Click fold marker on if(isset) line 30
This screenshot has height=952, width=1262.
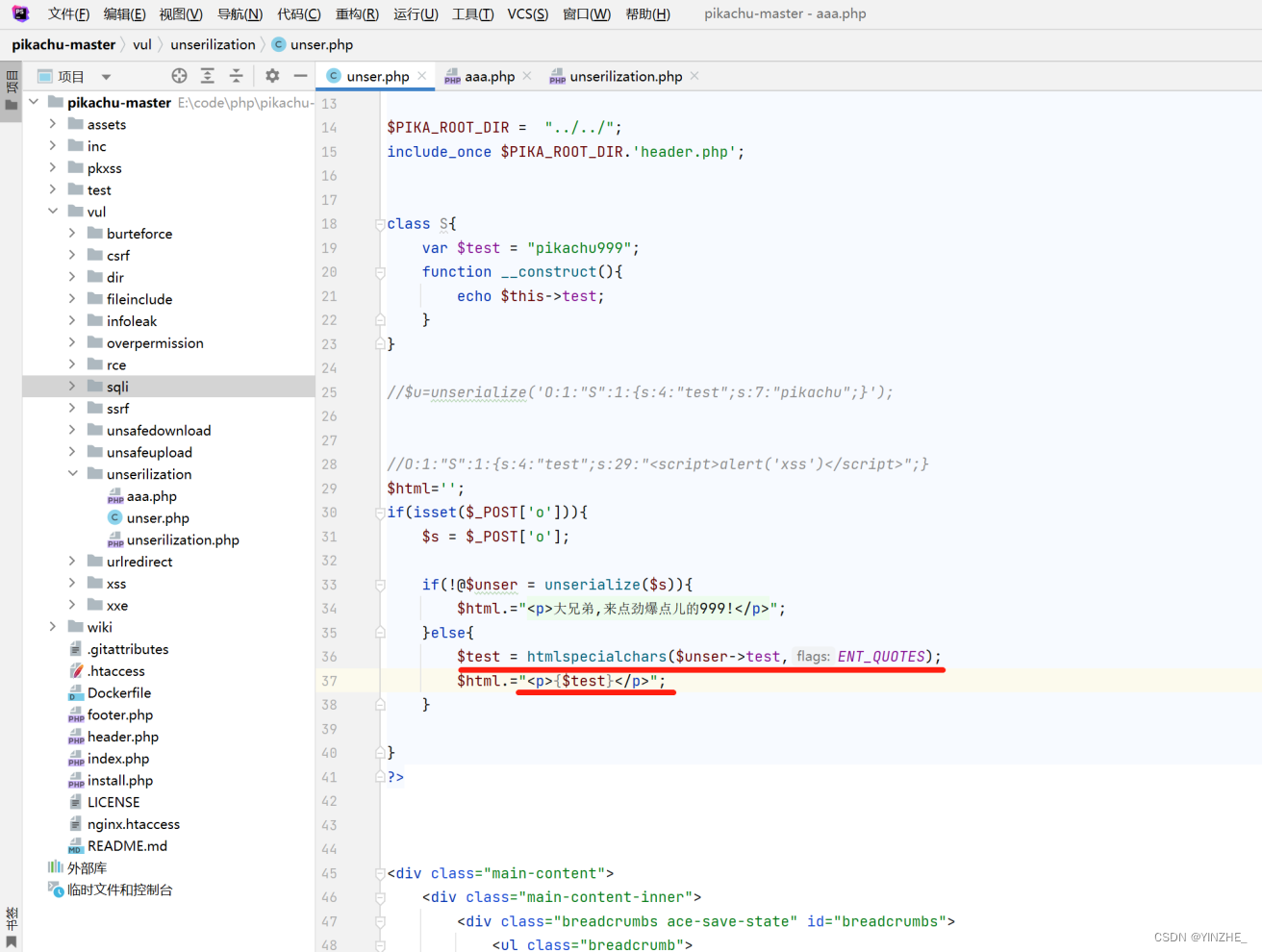click(x=380, y=513)
